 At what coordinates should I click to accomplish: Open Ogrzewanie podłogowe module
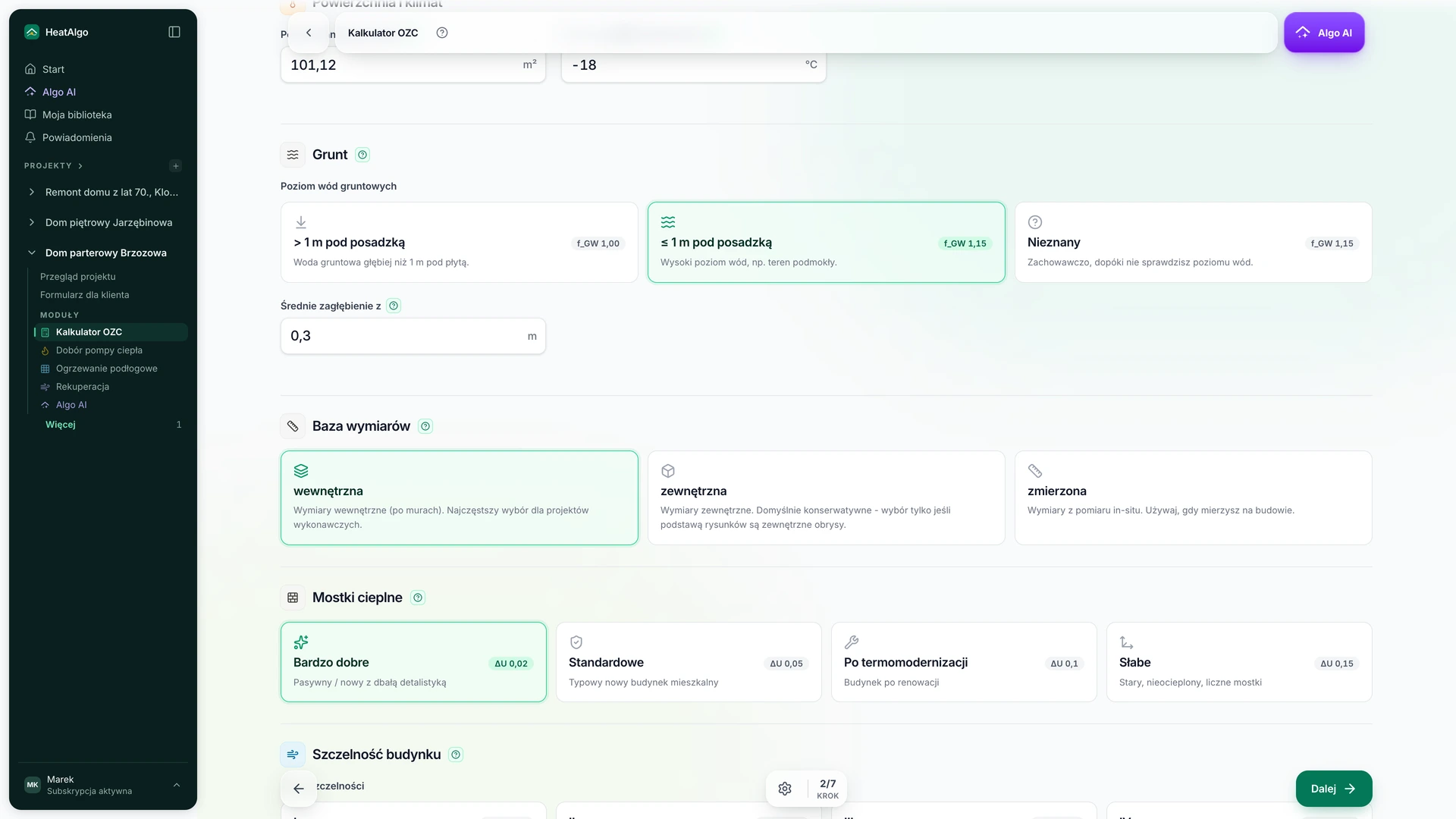107,369
